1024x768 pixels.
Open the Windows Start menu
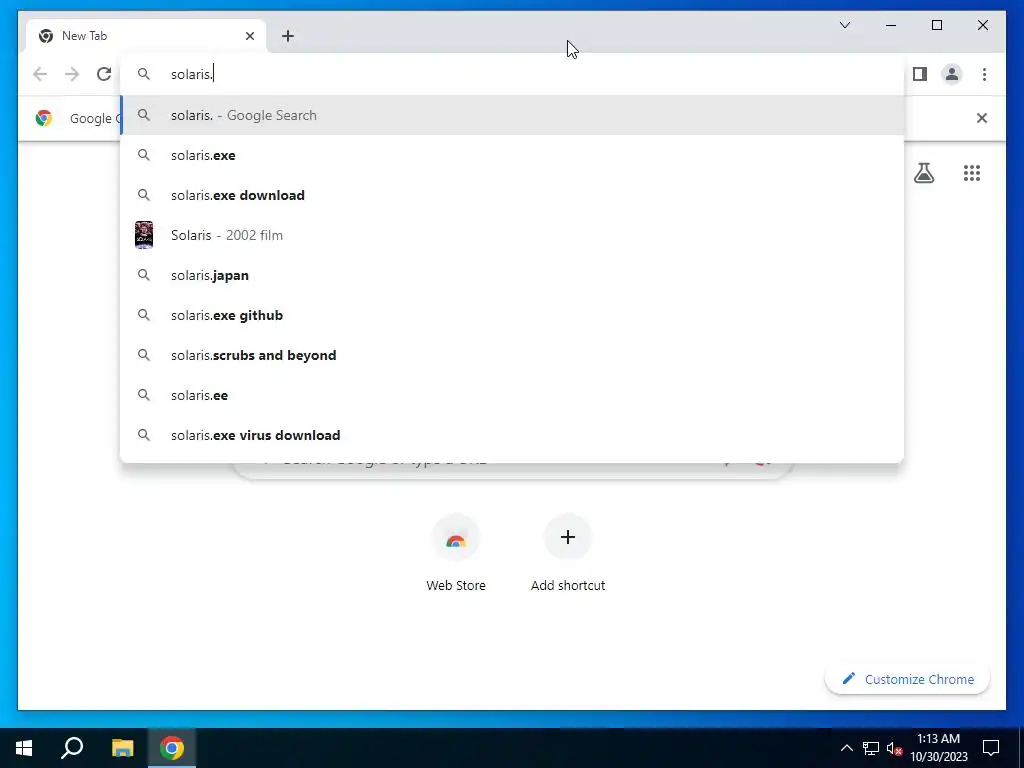24,748
